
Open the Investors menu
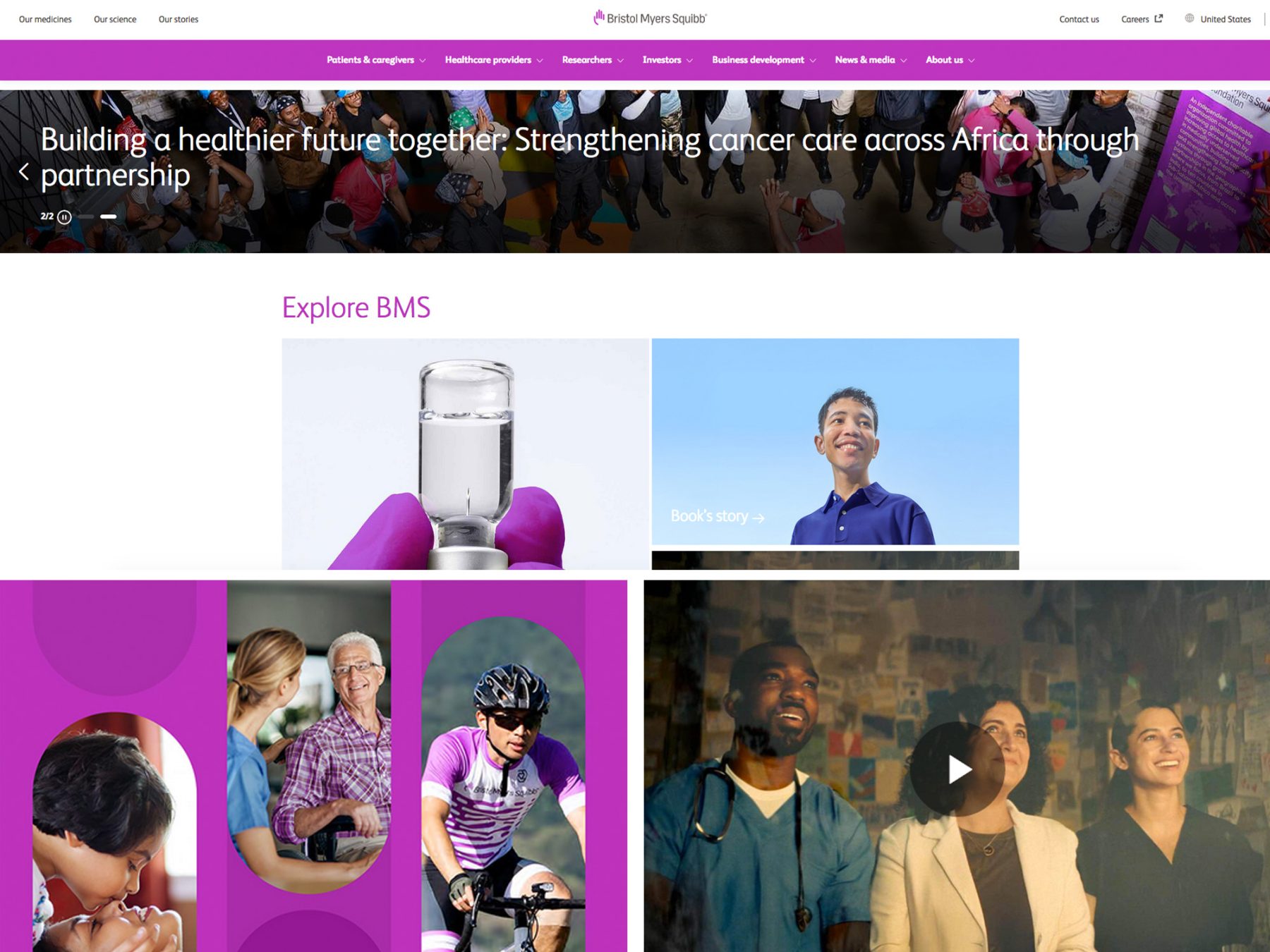click(x=667, y=60)
